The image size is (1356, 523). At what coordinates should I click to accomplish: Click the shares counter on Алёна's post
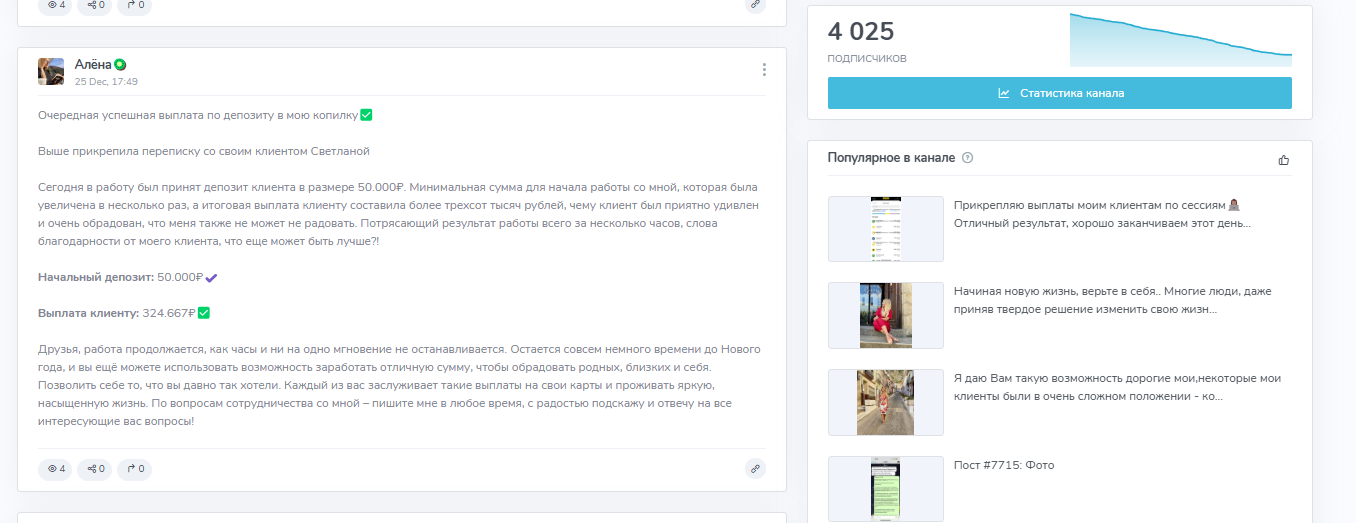(95, 468)
